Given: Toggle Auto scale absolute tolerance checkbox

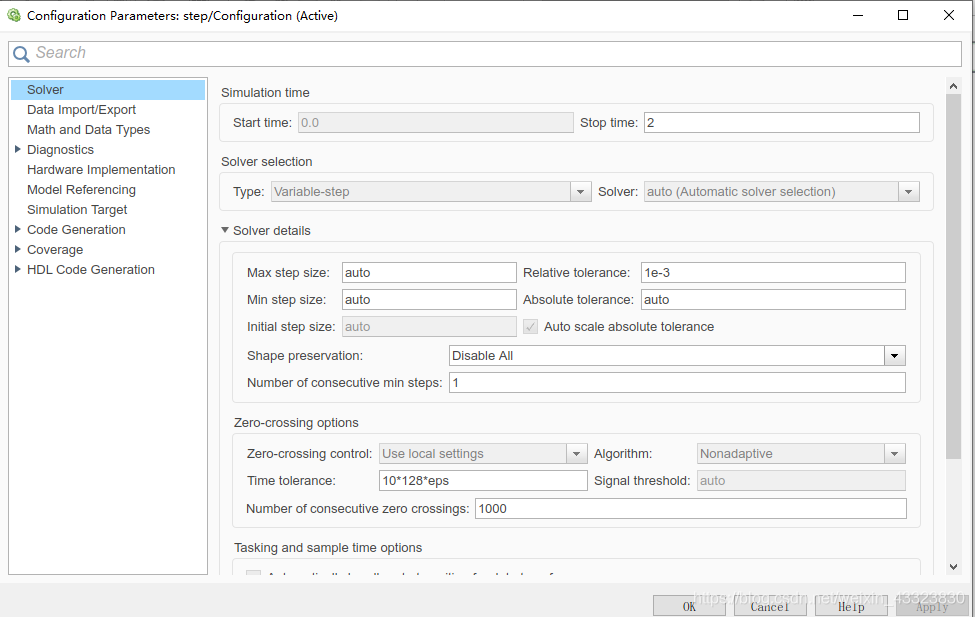Looking at the screenshot, I should point(530,327).
